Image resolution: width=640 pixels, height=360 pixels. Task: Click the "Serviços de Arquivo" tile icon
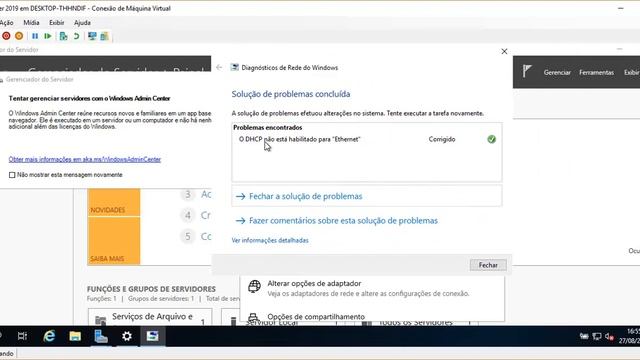coord(100,320)
